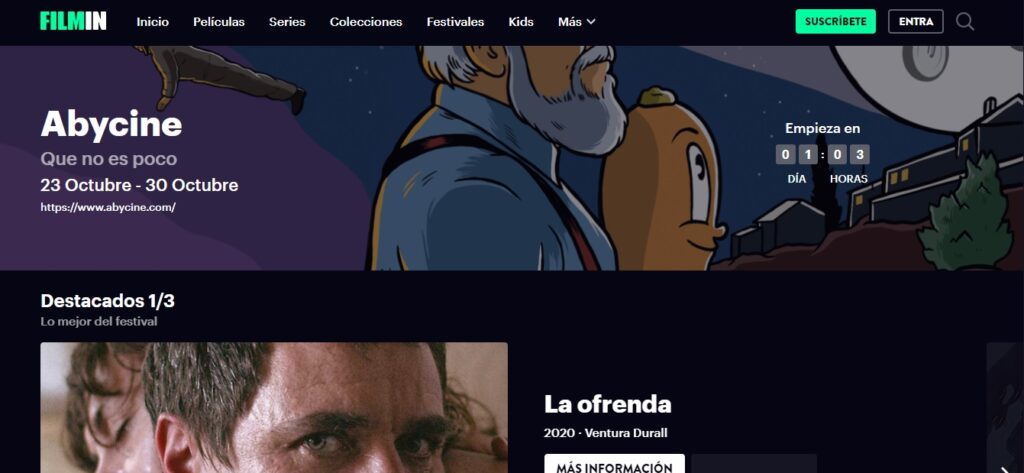This screenshot has height=473, width=1024.
Task: Click the La ofrenda title
Action: point(607,404)
